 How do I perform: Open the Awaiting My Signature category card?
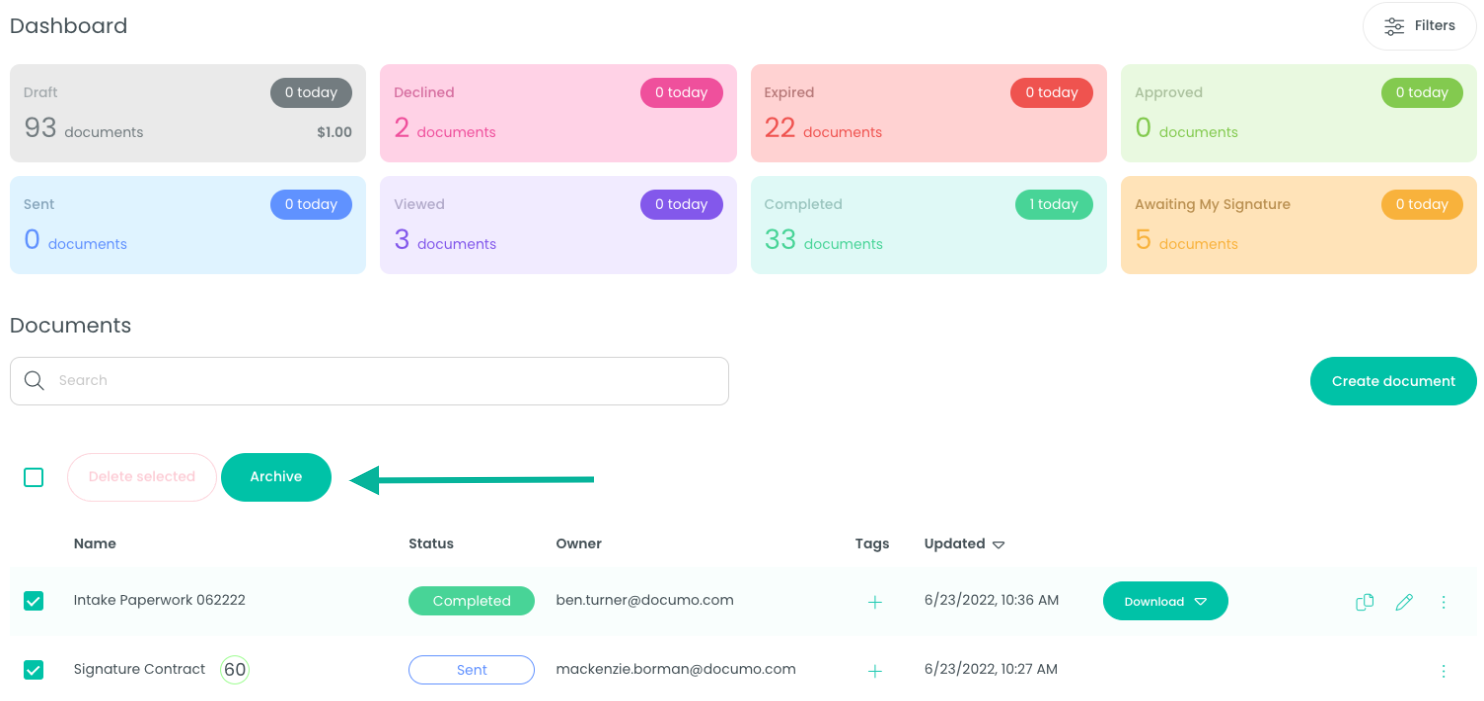1298,224
